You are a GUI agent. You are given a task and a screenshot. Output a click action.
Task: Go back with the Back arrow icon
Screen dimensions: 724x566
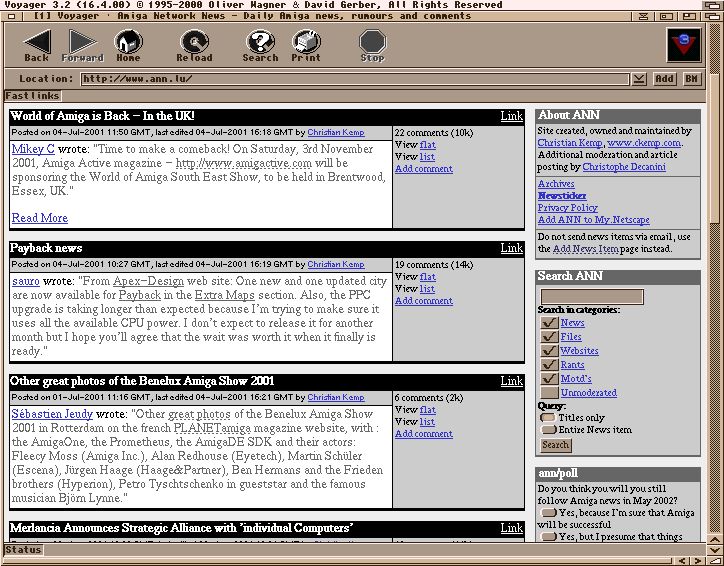(x=37, y=42)
